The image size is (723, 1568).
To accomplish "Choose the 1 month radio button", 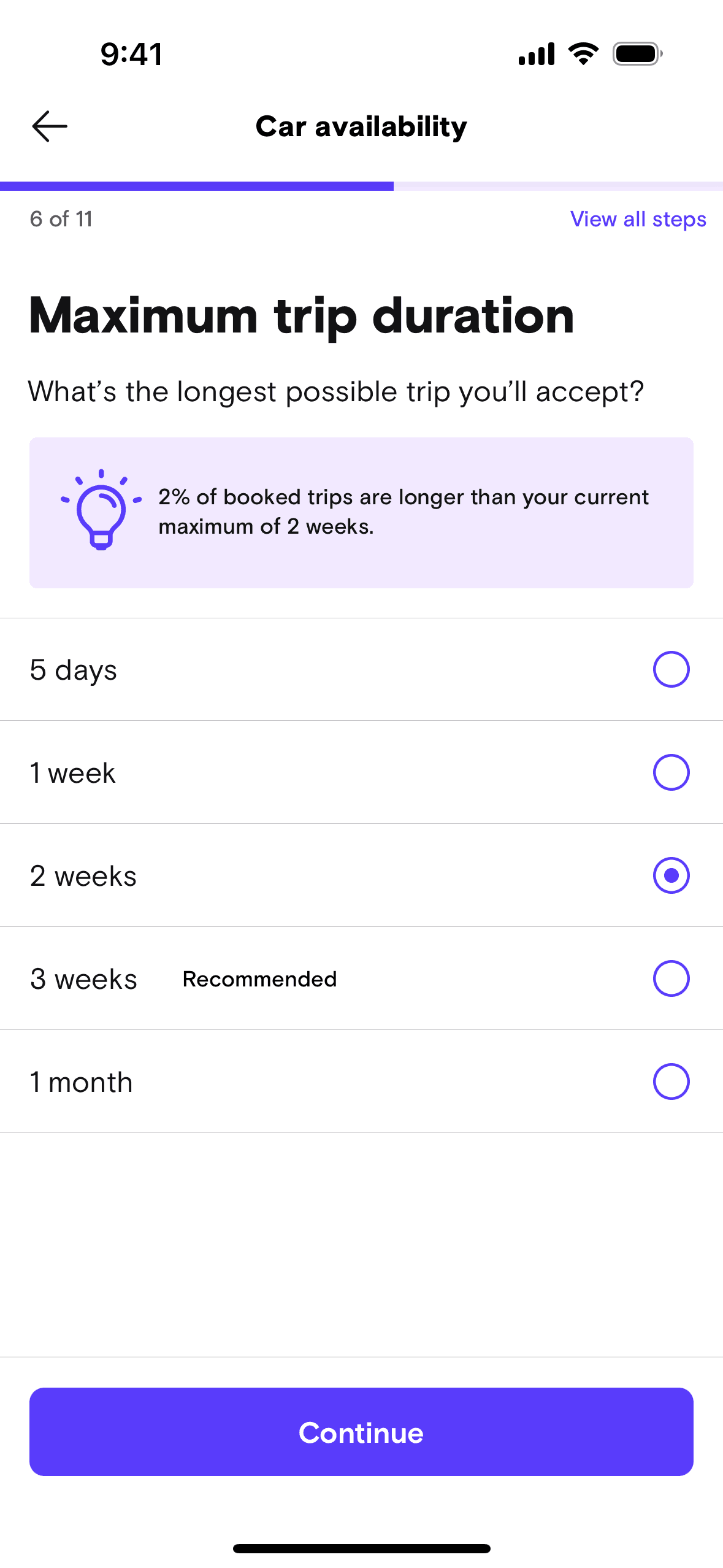I will [x=671, y=1082].
